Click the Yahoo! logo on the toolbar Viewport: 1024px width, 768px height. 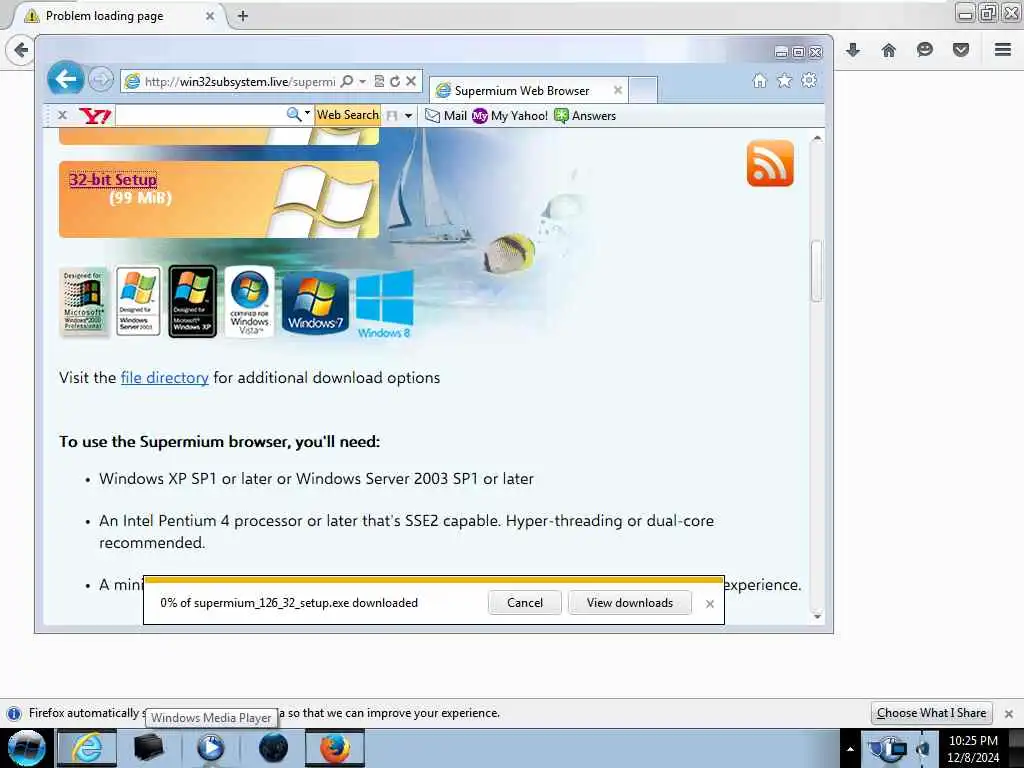coord(95,116)
